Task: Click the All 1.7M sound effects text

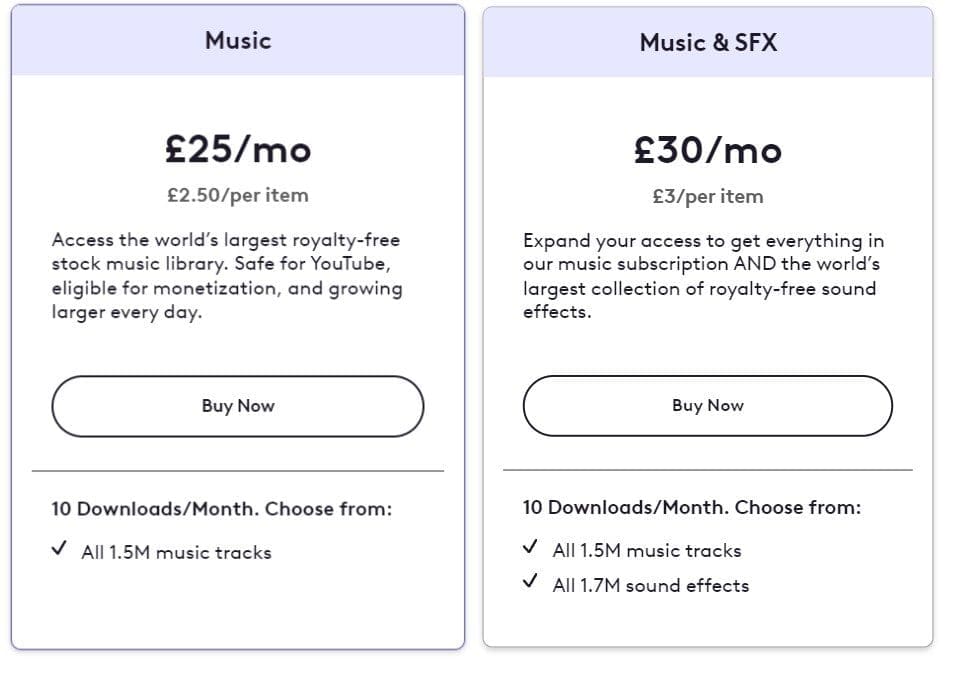Action: click(651, 585)
